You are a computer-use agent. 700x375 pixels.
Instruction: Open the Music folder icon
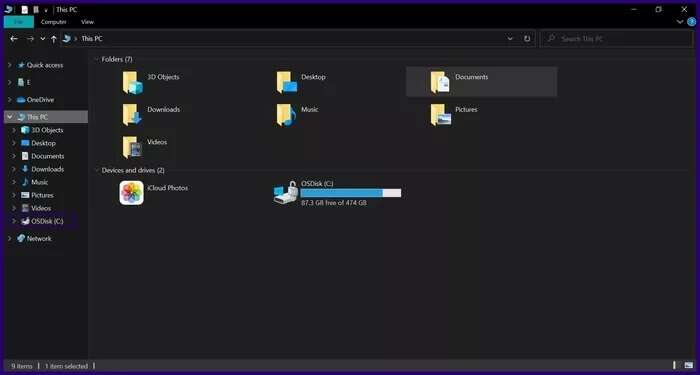(287, 115)
